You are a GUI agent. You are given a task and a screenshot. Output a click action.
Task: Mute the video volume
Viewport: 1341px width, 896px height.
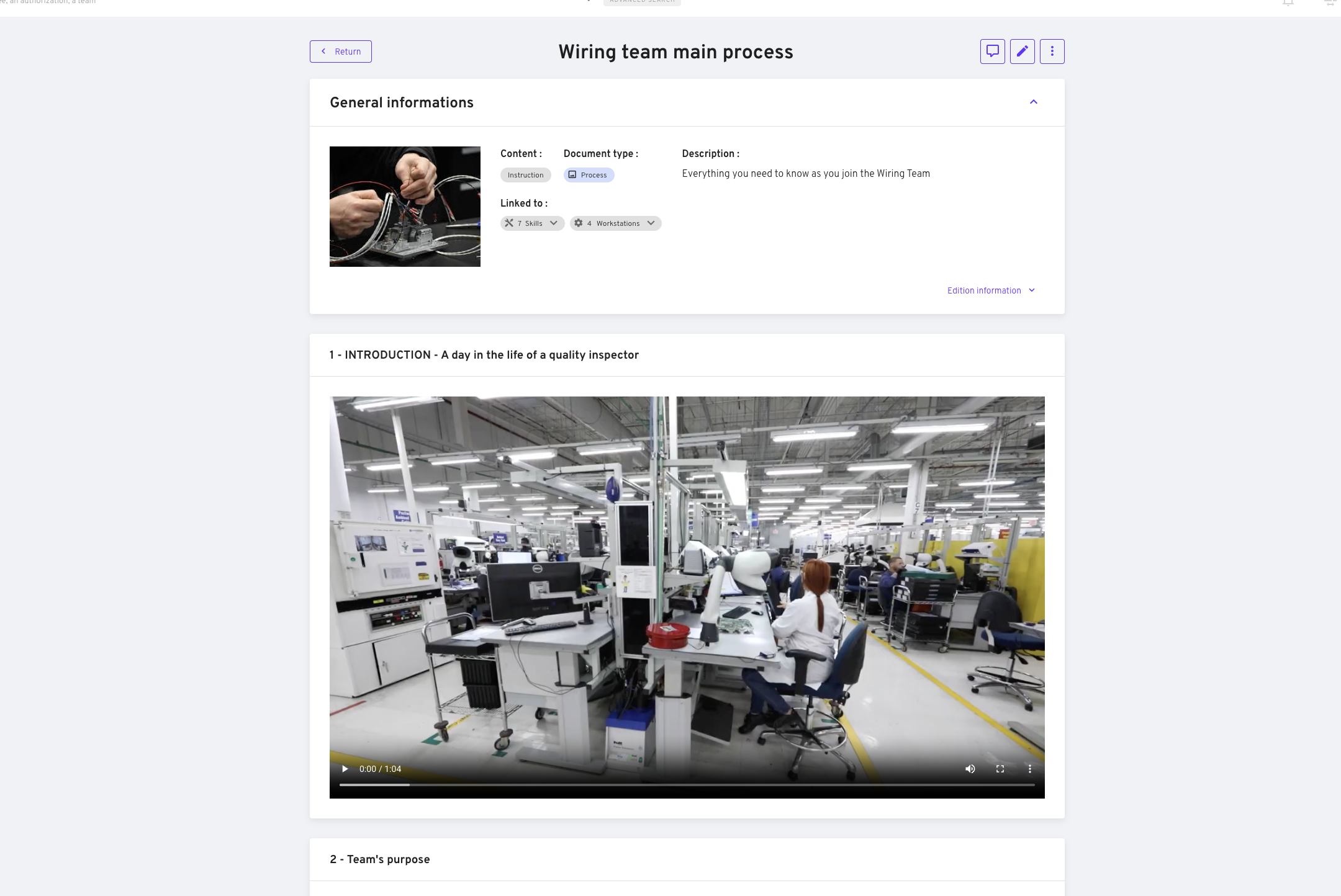coord(970,769)
